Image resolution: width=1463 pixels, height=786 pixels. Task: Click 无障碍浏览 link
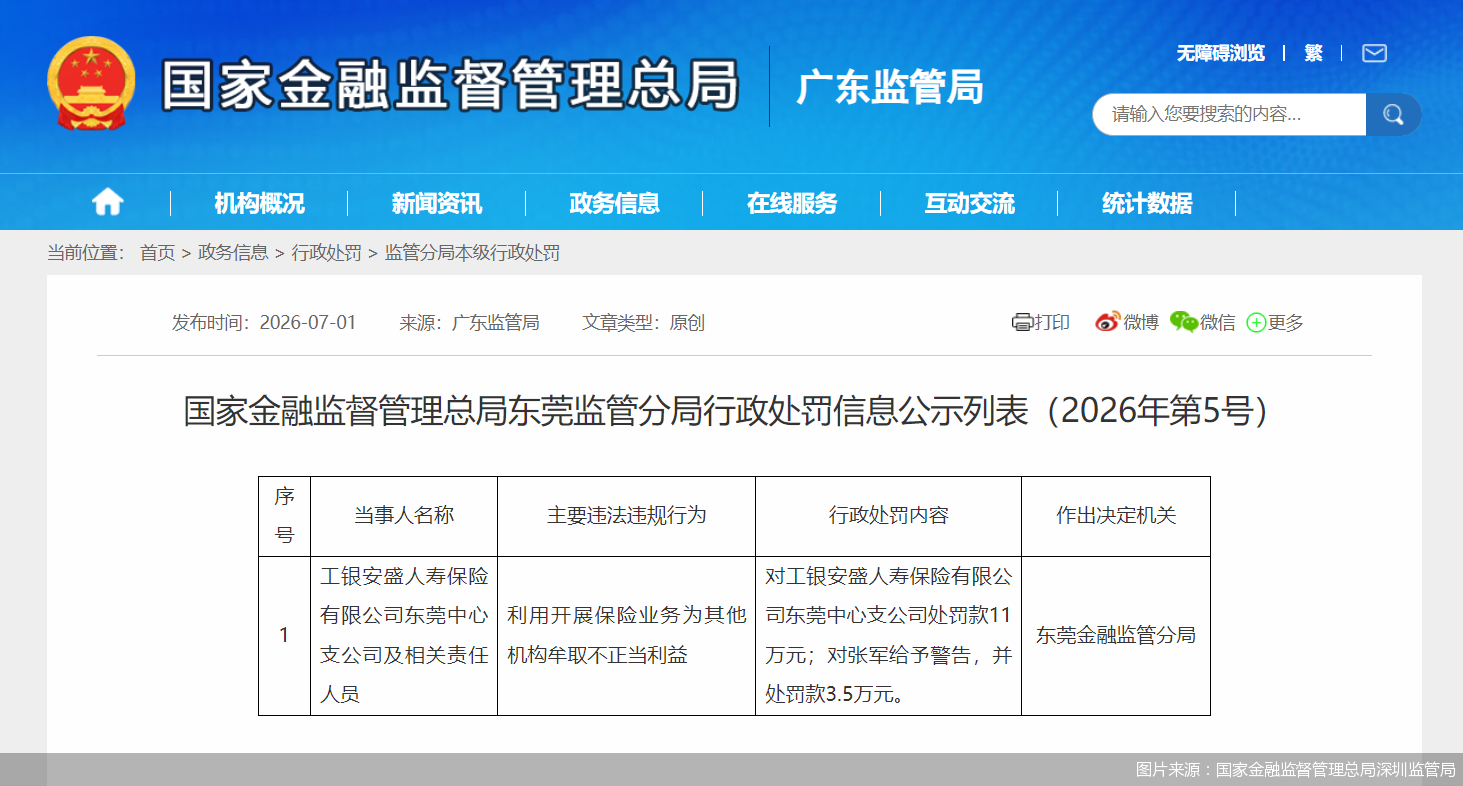point(1220,53)
